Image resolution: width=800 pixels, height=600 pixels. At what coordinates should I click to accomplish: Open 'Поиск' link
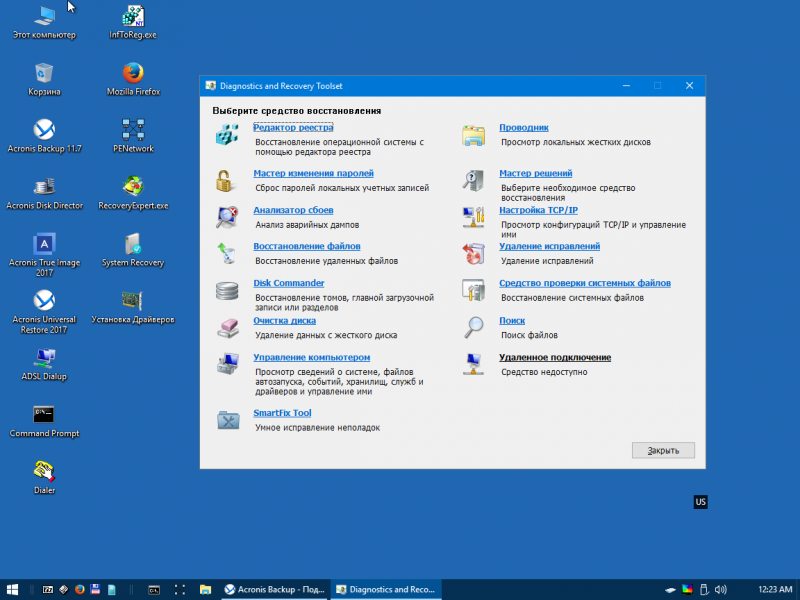click(x=512, y=321)
